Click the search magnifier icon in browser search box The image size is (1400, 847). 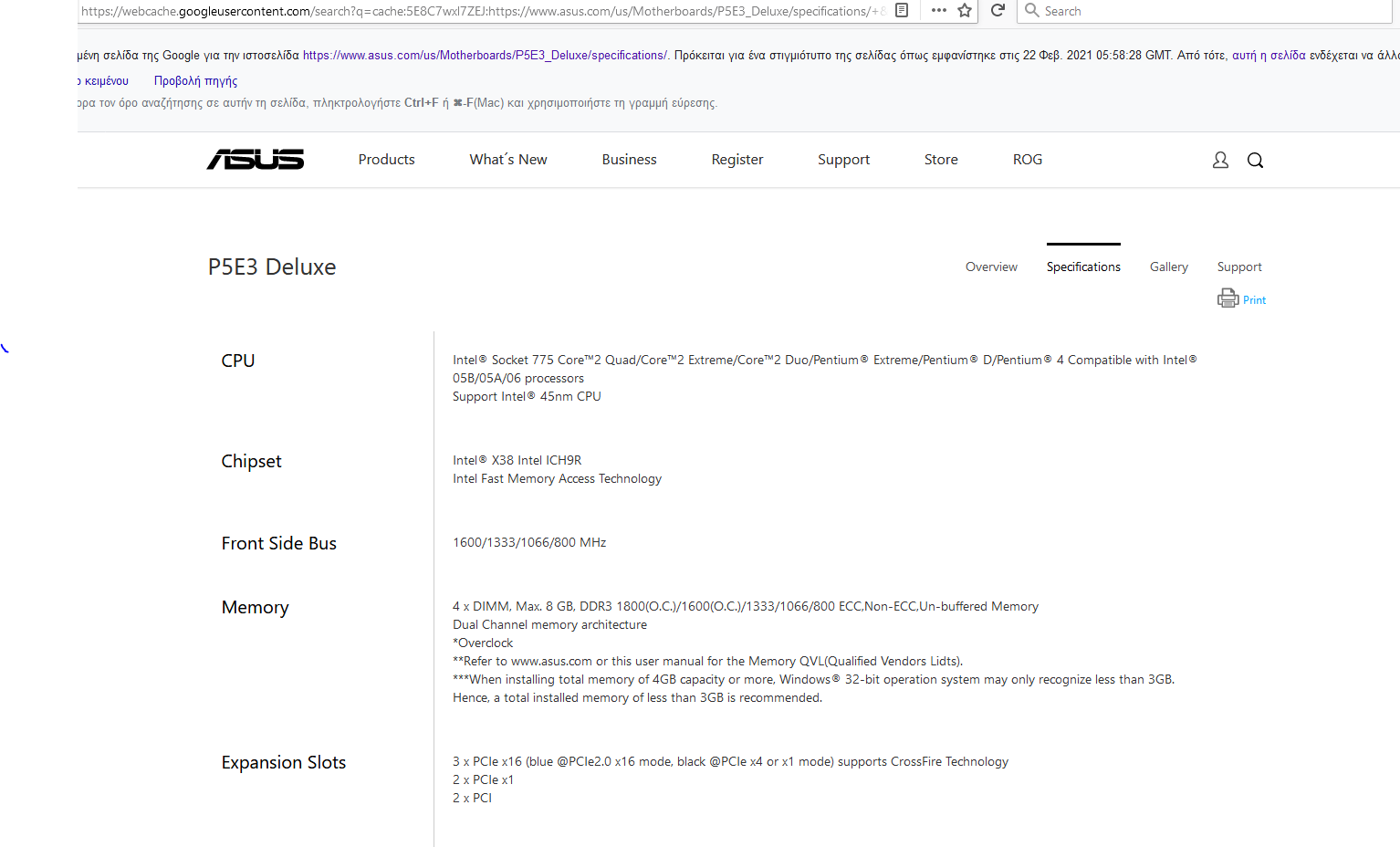pos(1032,10)
